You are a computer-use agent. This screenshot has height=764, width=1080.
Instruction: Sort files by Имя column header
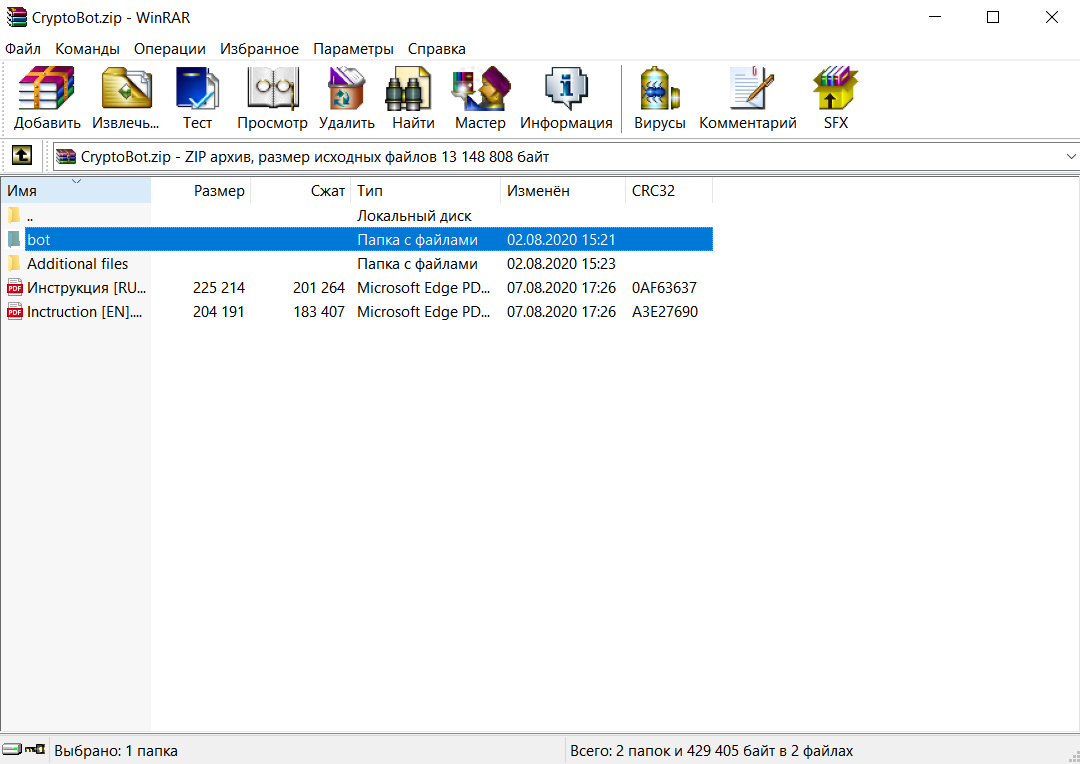(x=76, y=191)
